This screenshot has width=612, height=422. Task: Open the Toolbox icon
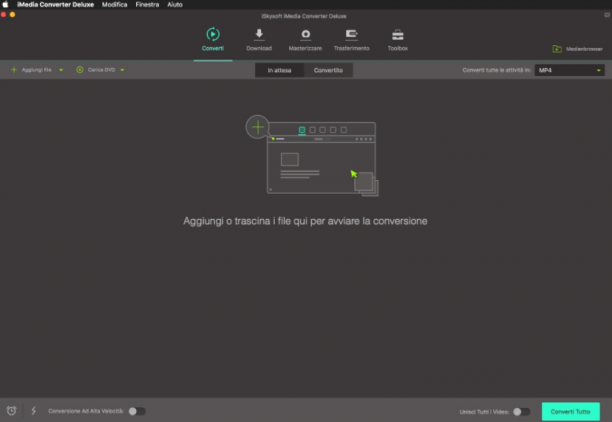[397, 35]
